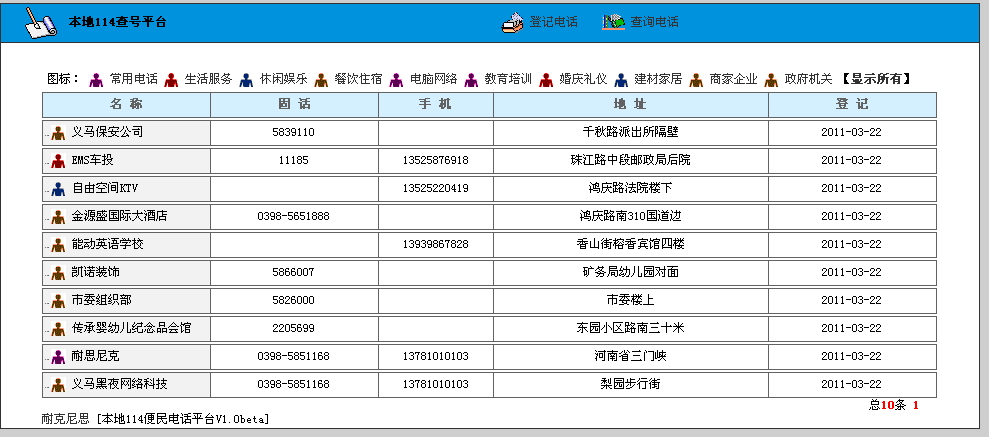Click the icon beside 凯诺装饰

(x=59, y=273)
